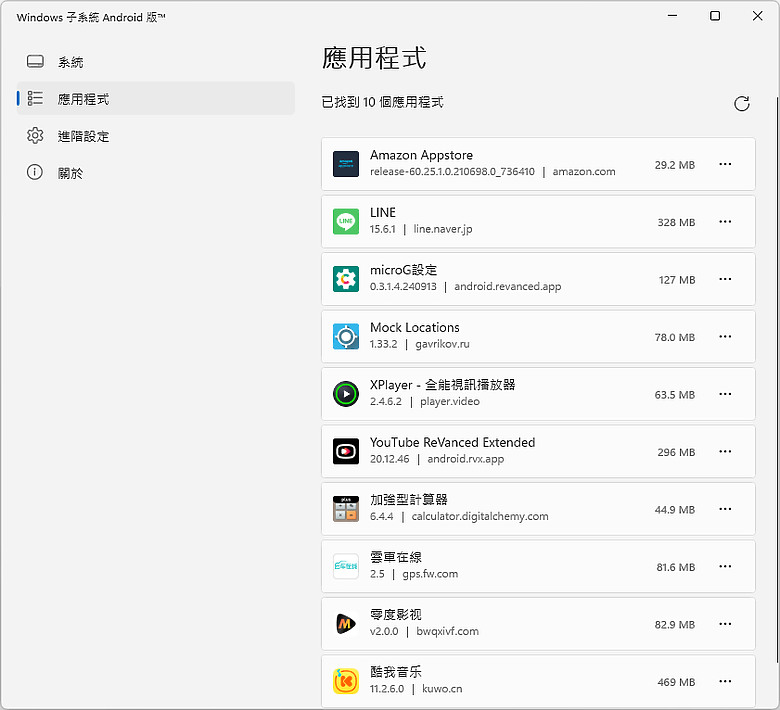
Task: Click the 469 MB size value
Action: coord(676,682)
